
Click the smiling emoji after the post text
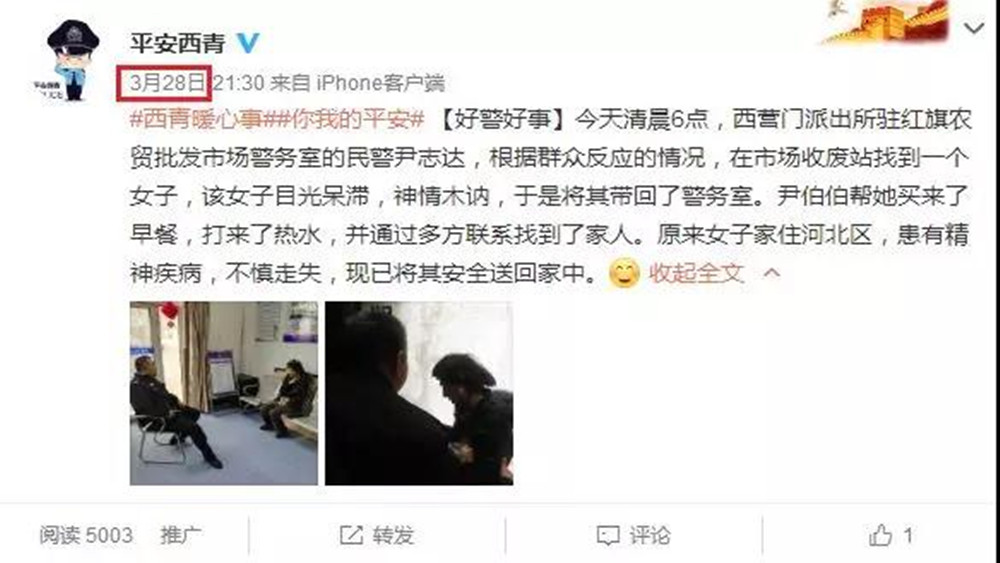(x=624, y=274)
